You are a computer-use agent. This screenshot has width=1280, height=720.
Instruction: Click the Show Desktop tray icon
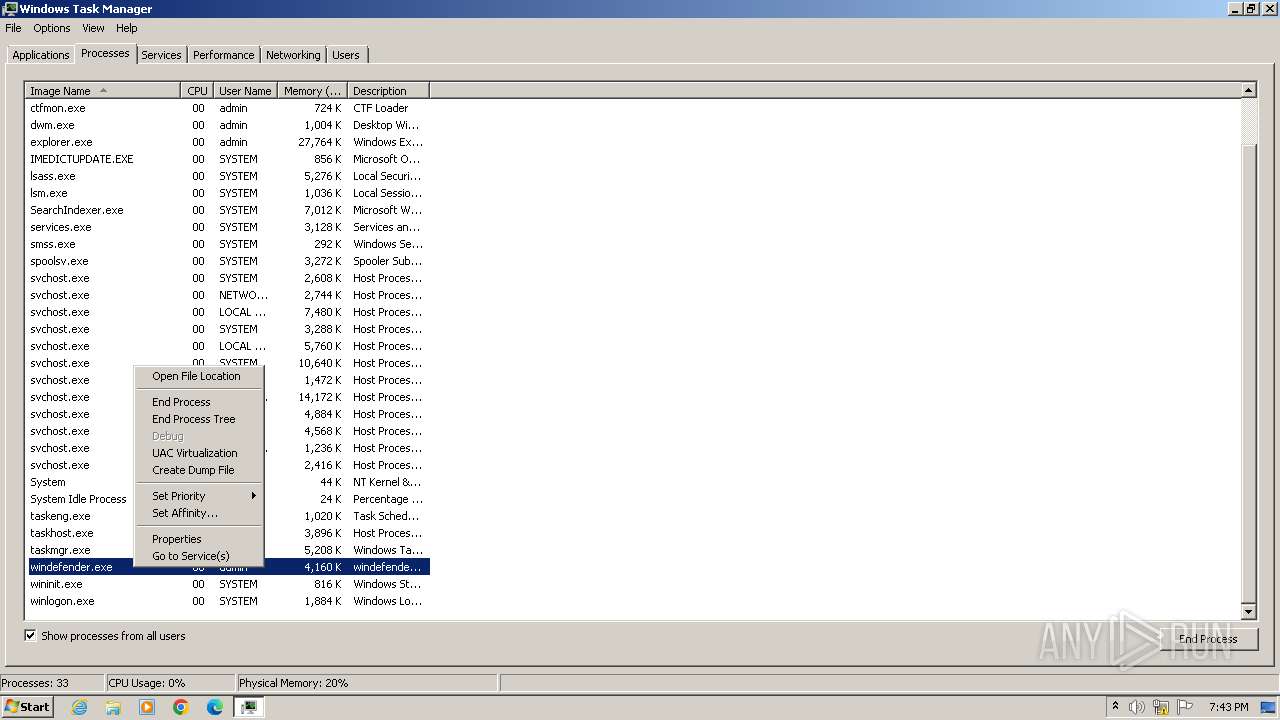click(1269, 707)
